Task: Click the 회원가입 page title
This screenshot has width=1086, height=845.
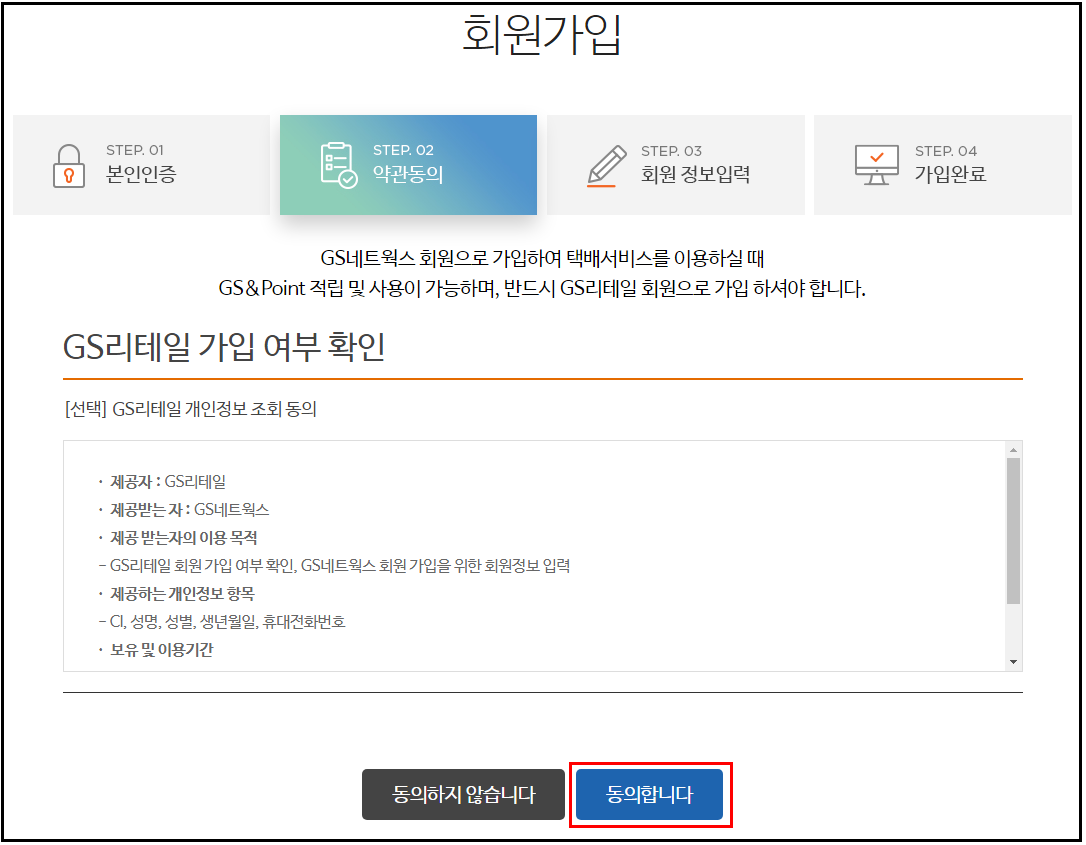Action: pyautogui.click(x=541, y=35)
